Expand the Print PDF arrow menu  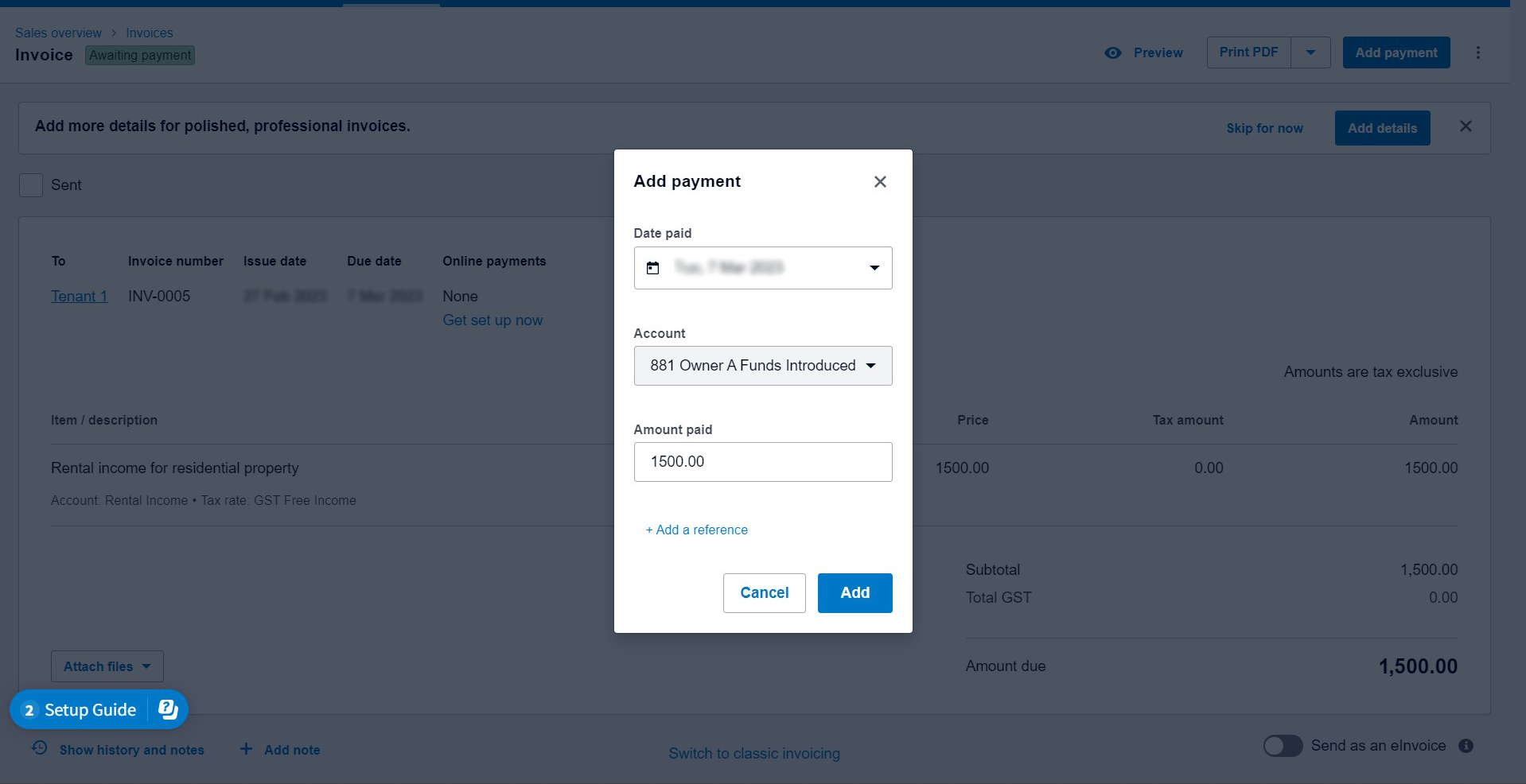[x=1310, y=53]
